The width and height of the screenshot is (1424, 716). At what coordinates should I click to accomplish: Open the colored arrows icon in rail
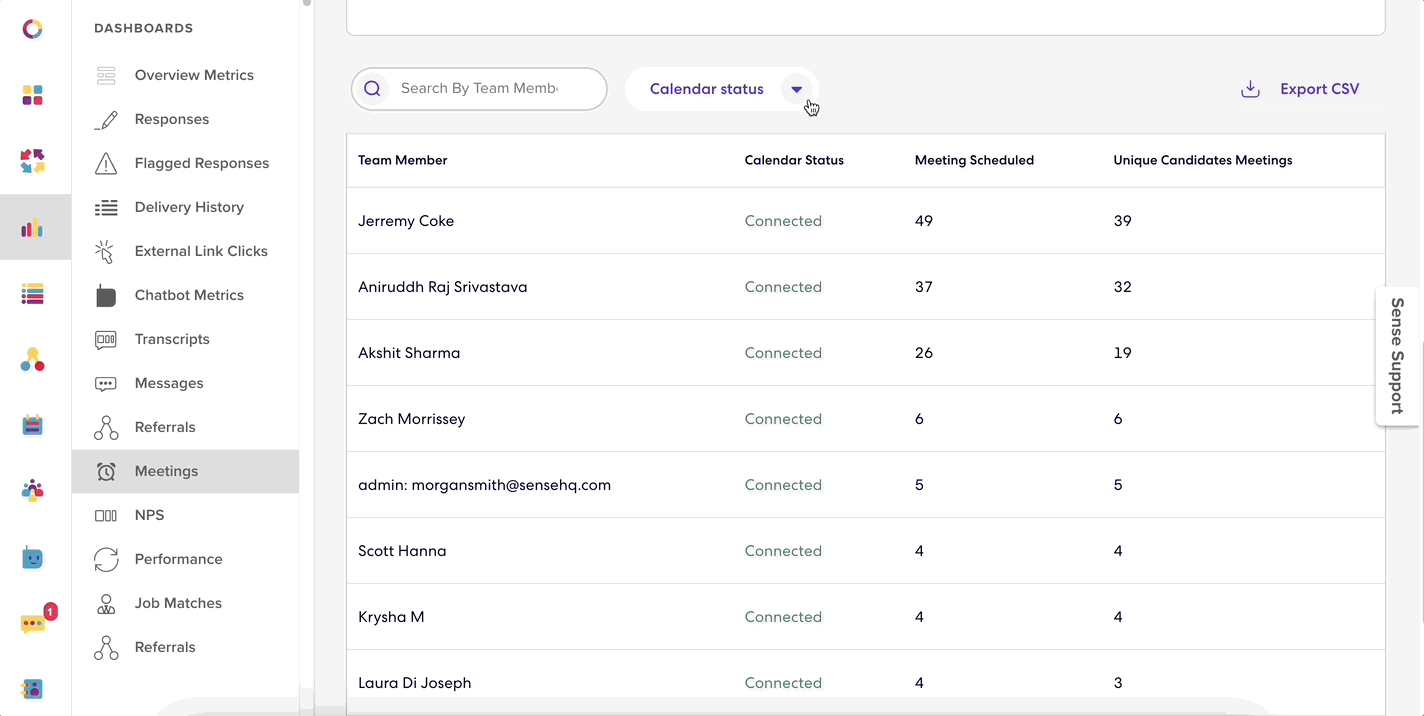pos(33,161)
